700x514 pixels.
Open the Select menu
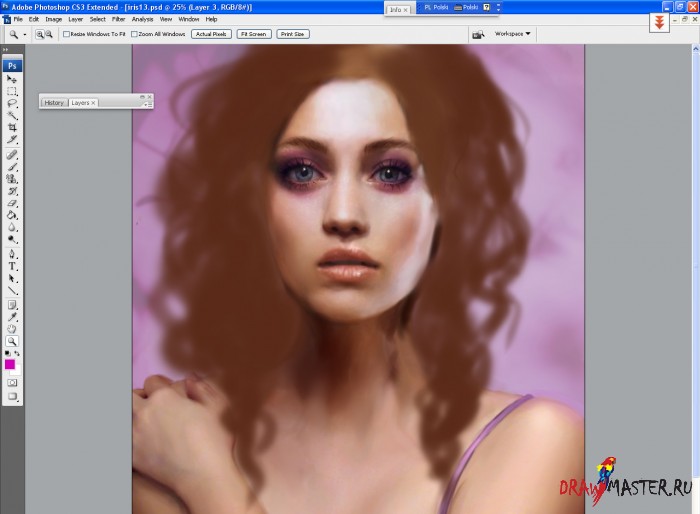pyautogui.click(x=97, y=19)
